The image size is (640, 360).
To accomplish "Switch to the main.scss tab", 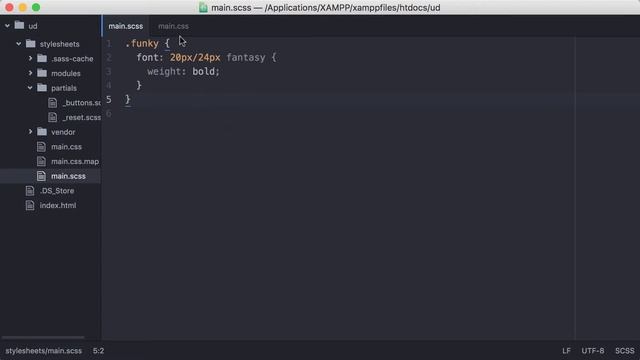I will click(x=126, y=26).
